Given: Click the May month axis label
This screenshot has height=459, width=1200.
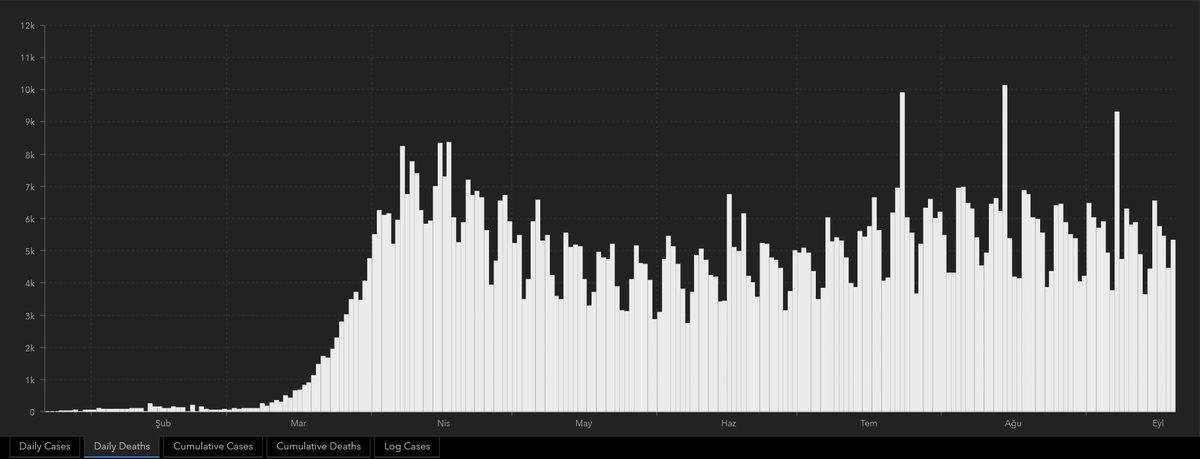Looking at the screenshot, I should point(584,424).
